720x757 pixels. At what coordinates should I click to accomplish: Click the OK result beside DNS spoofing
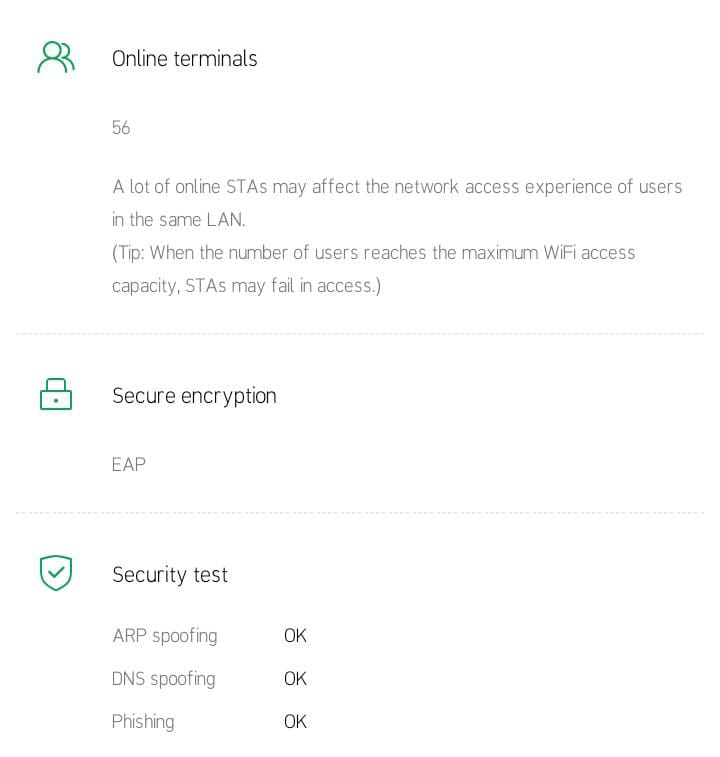coord(295,679)
